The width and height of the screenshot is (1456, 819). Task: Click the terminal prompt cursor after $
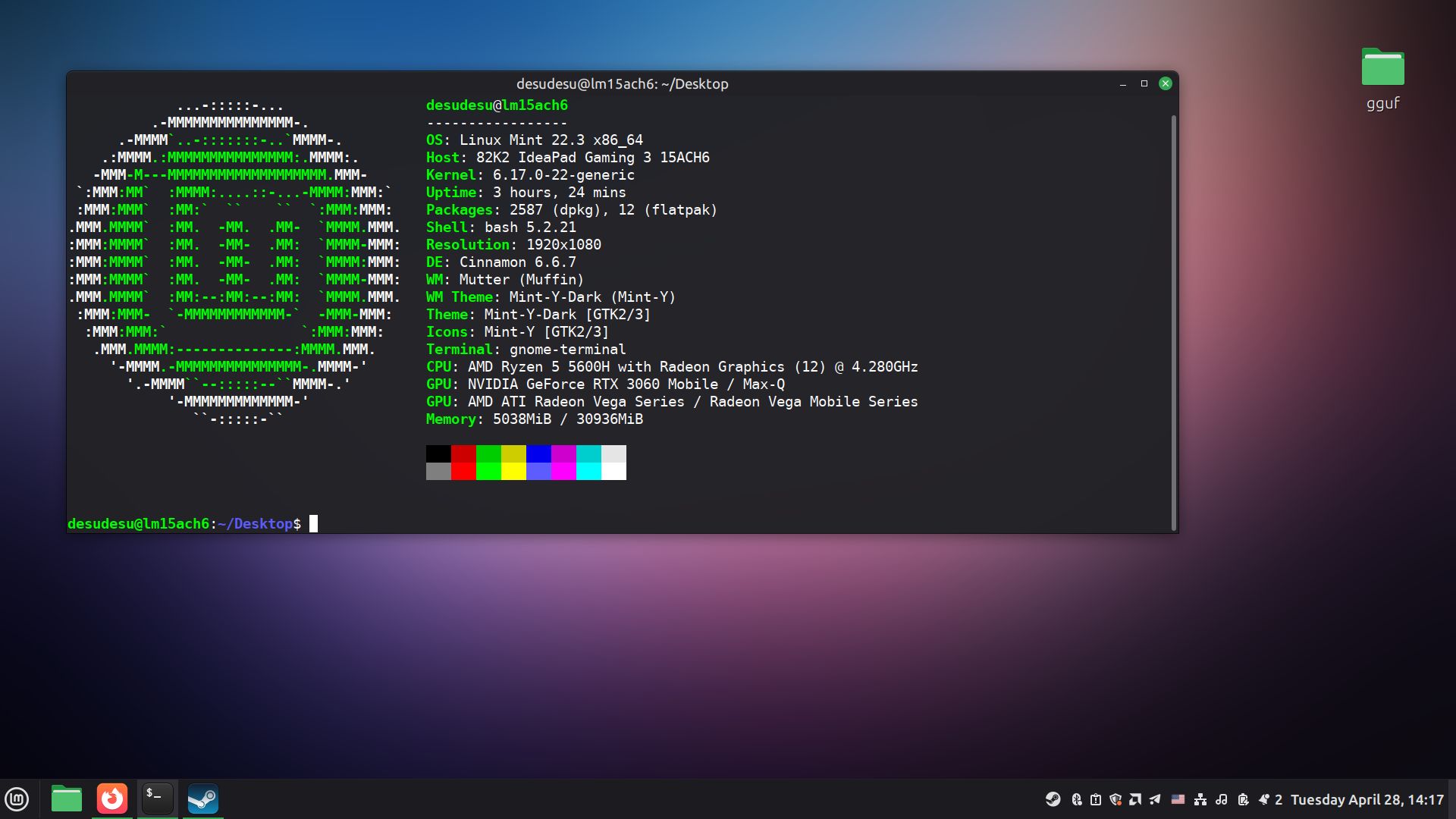pos(313,523)
